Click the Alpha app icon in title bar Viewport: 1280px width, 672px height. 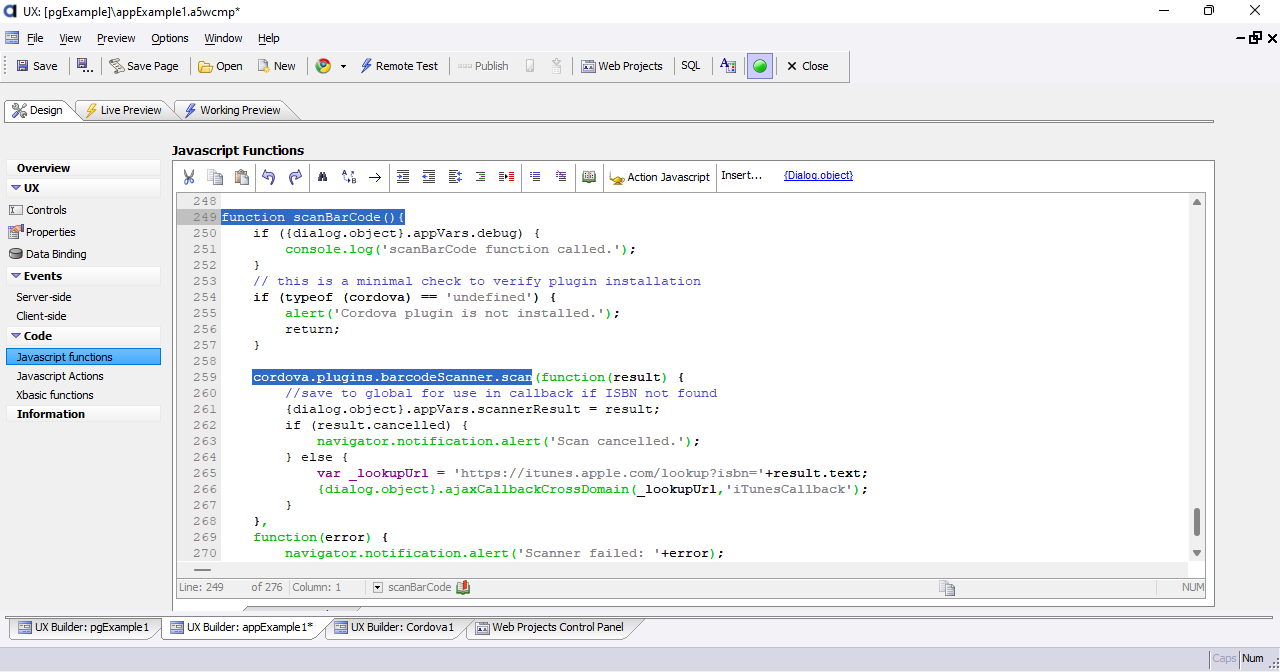(x=12, y=11)
